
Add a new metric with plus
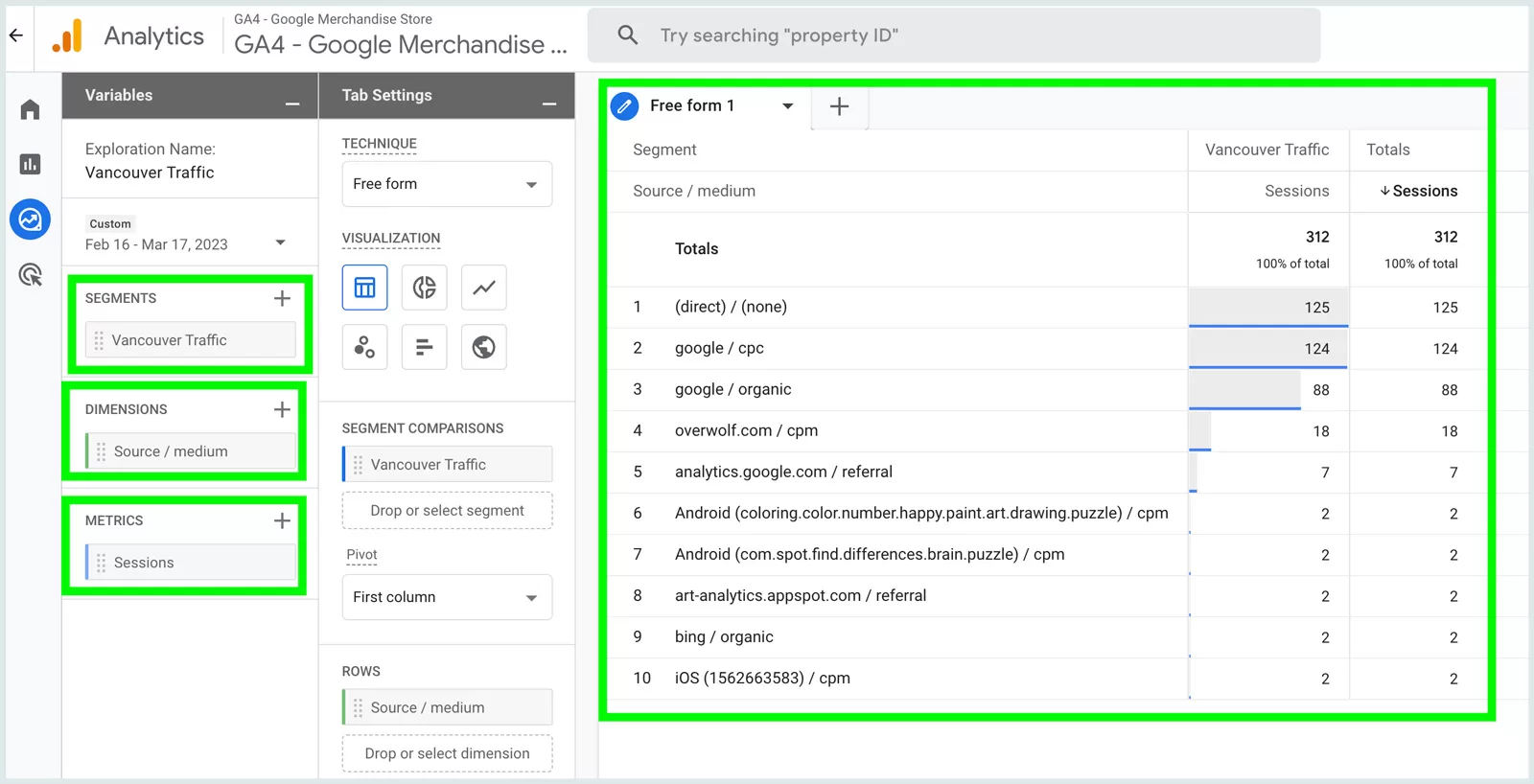pyautogui.click(x=282, y=520)
